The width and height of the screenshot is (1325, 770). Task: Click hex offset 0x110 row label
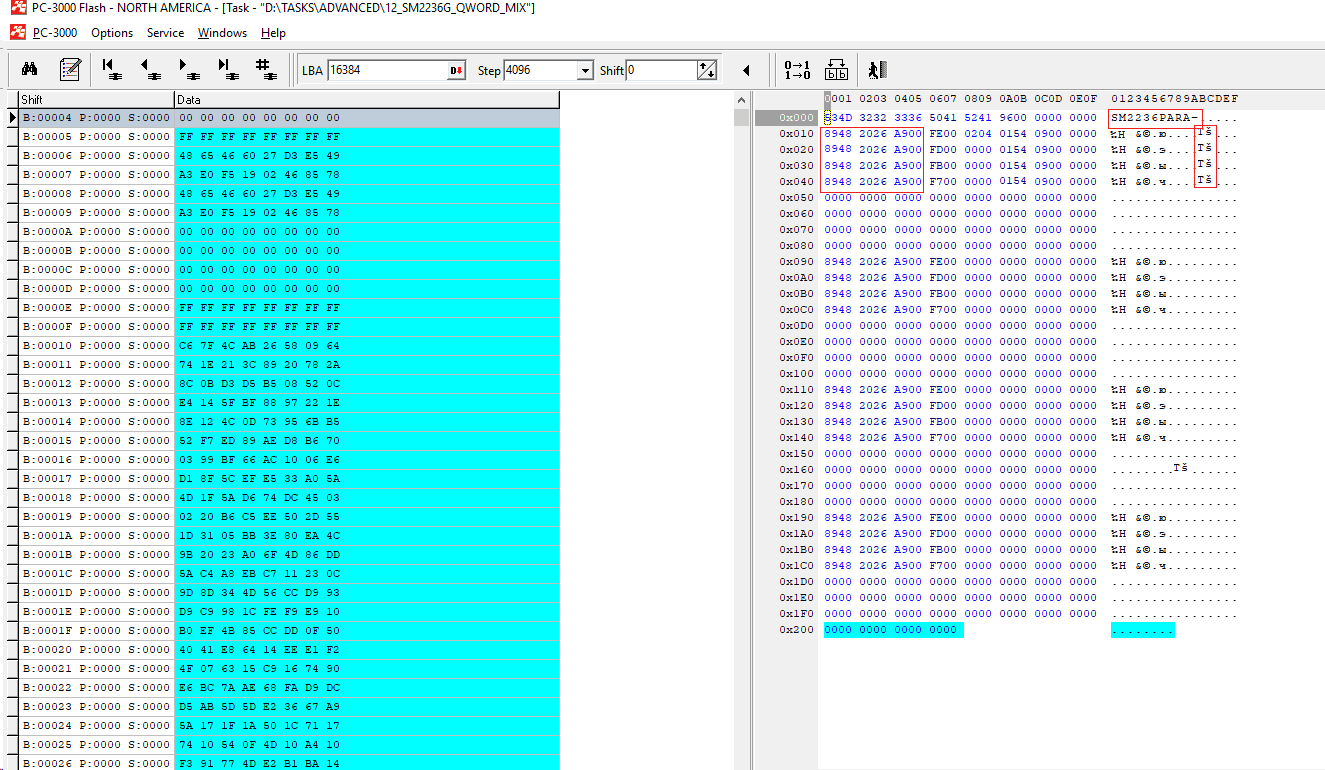[x=797, y=390]
